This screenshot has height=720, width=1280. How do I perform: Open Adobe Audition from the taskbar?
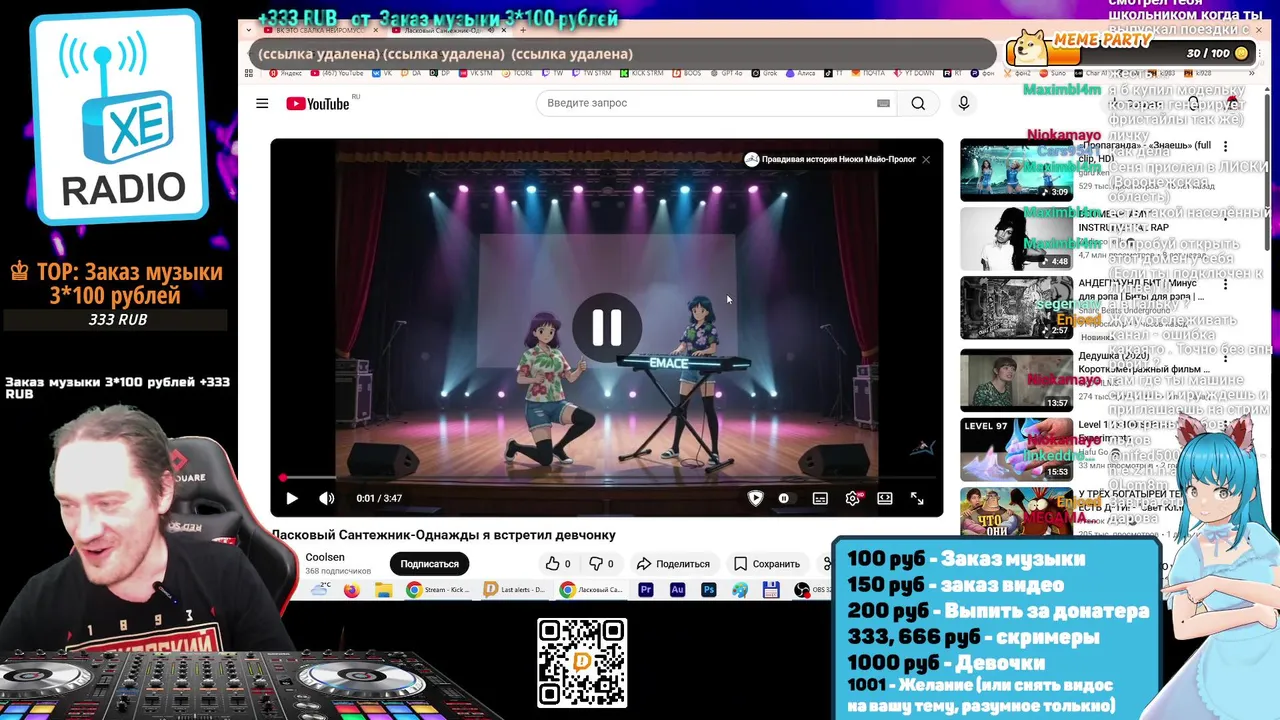click(x=677, y=590)
